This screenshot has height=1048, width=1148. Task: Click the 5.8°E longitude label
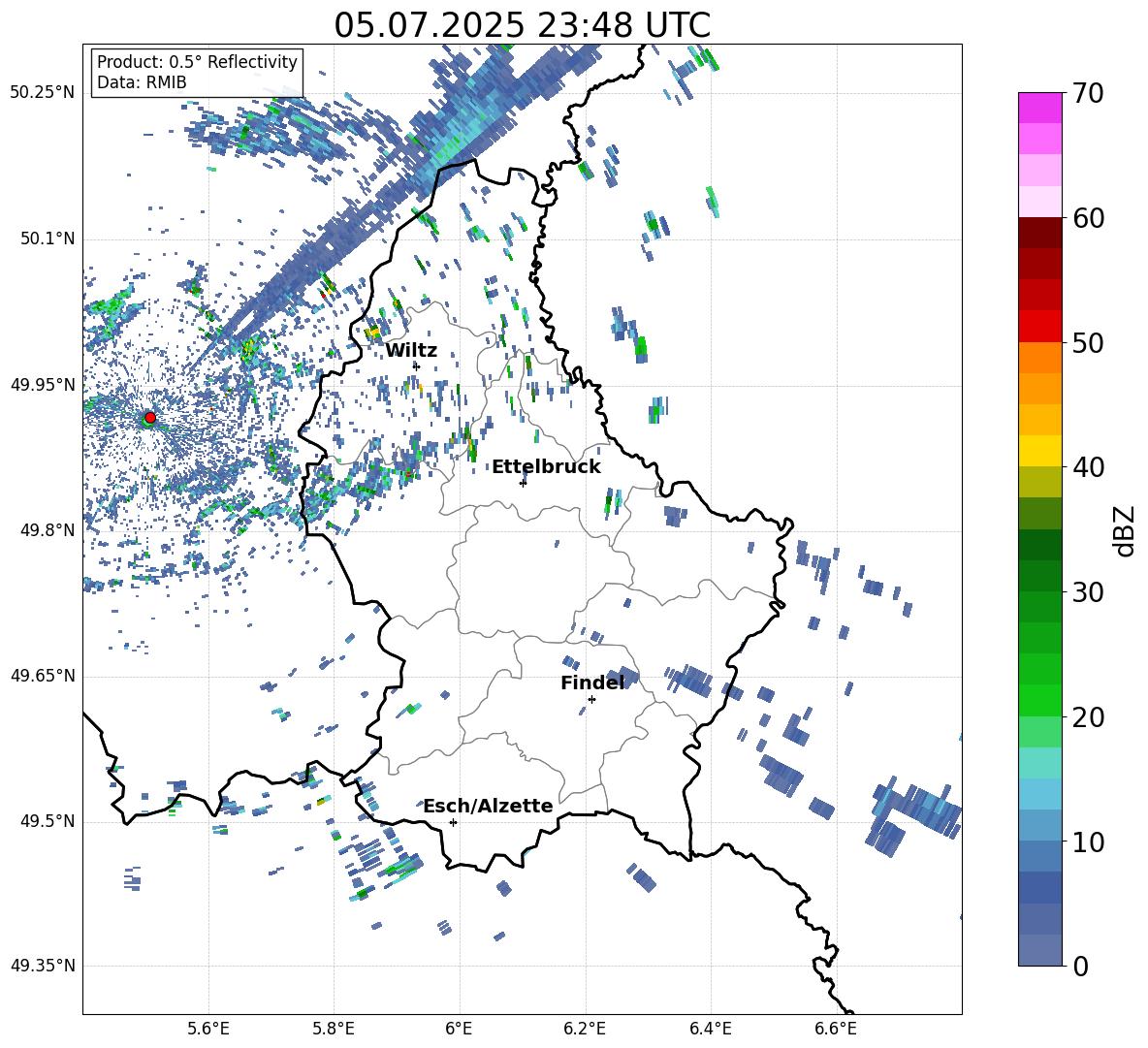(x=334, y=1029)
